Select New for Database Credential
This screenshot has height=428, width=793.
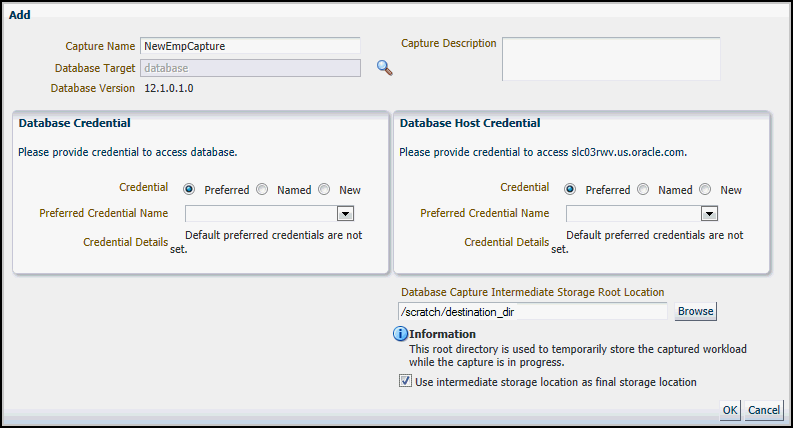pos(324,189)
